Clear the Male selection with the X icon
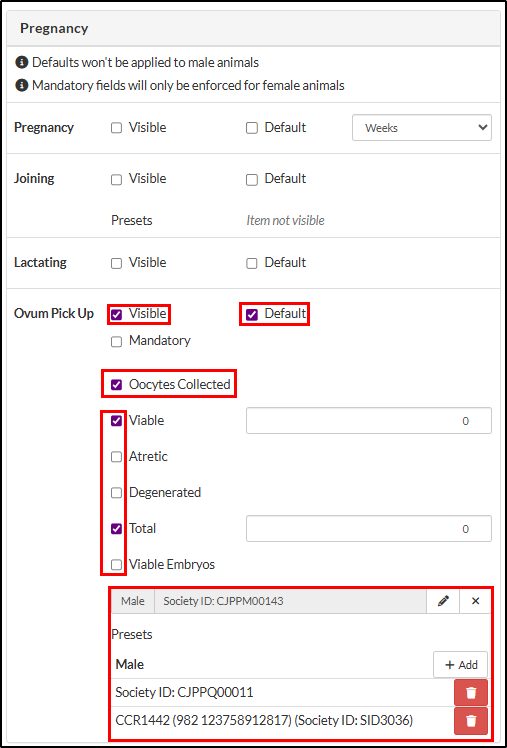507x748 pixels. [475, 601]
